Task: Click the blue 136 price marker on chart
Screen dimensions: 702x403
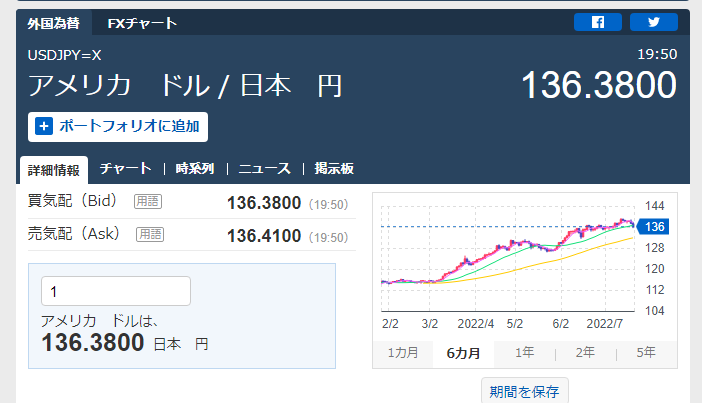Action: [x=654, y=227]
